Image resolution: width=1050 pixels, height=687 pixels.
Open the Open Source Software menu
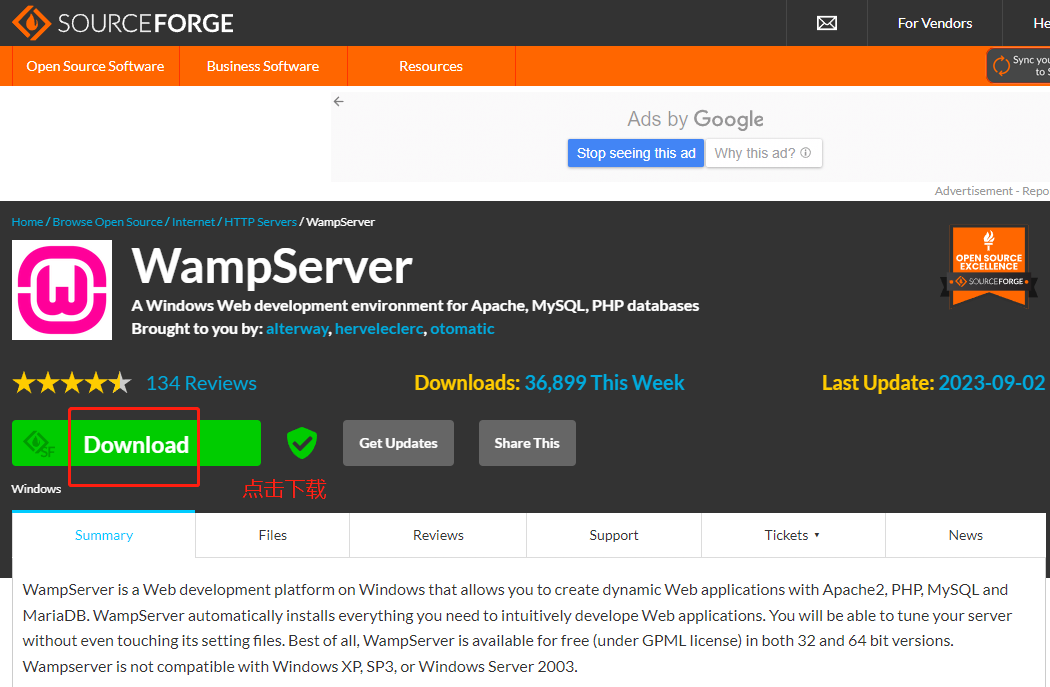[95, 66]
